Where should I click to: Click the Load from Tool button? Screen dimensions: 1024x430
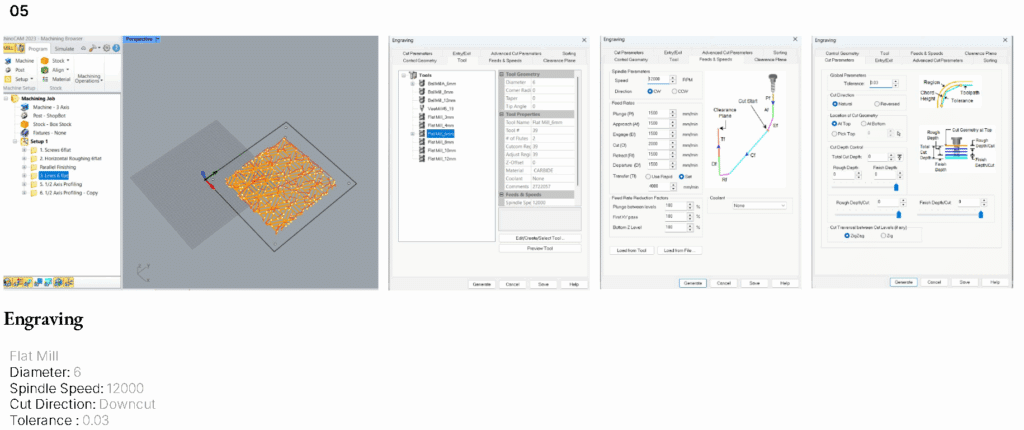pyautogui.click(x=633, y=250)
